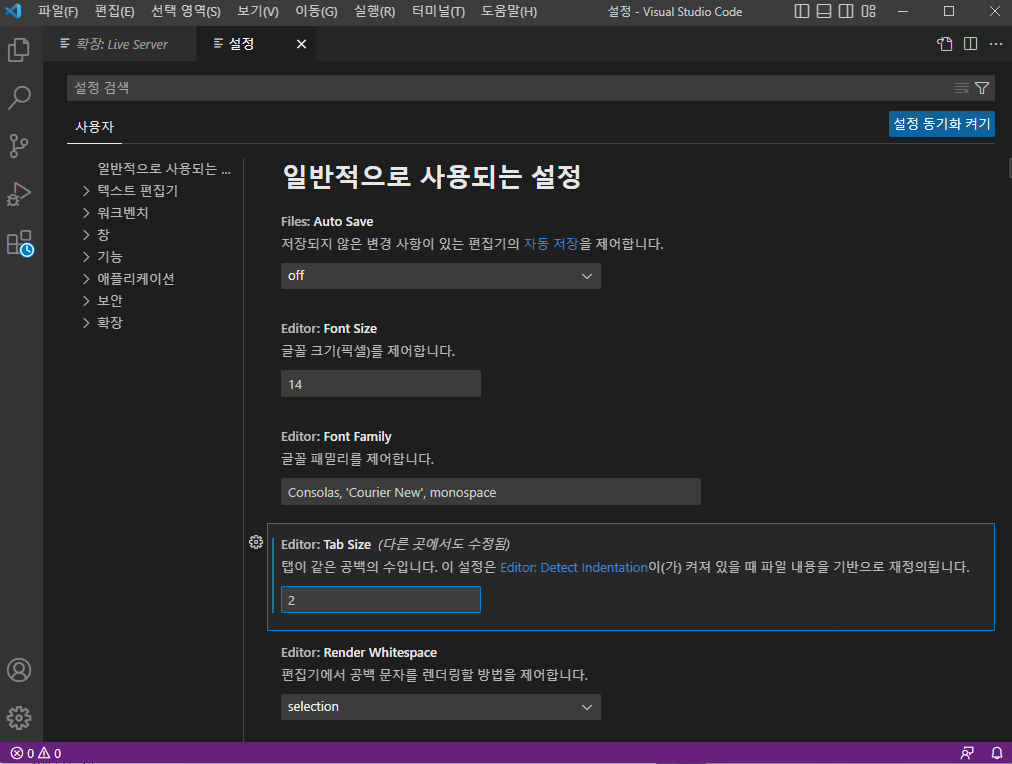Split the editor to the right
Viewport: 1012px width, 764px height.
(x=970, y=43)
